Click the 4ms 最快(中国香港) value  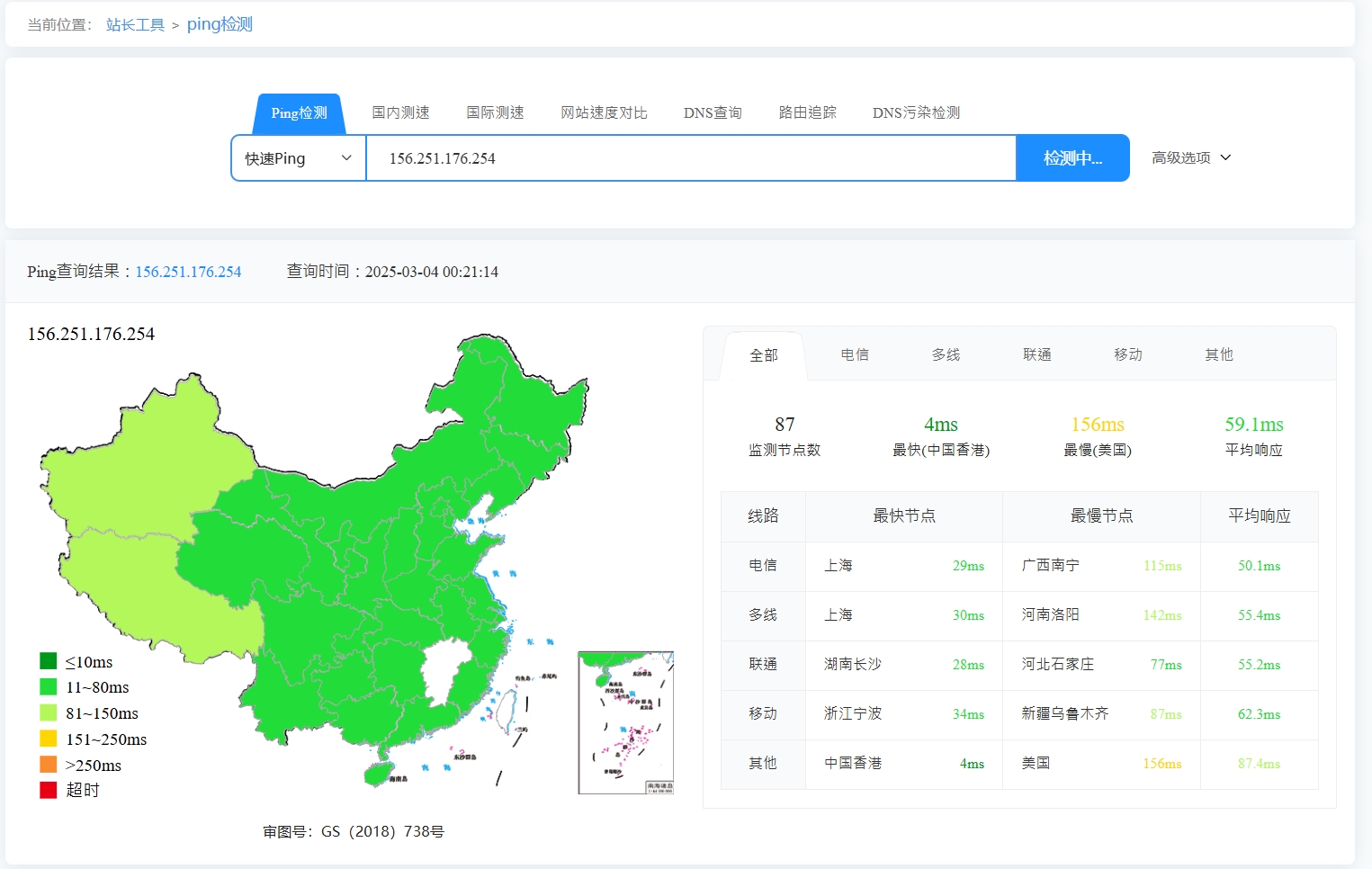point(941,425)
